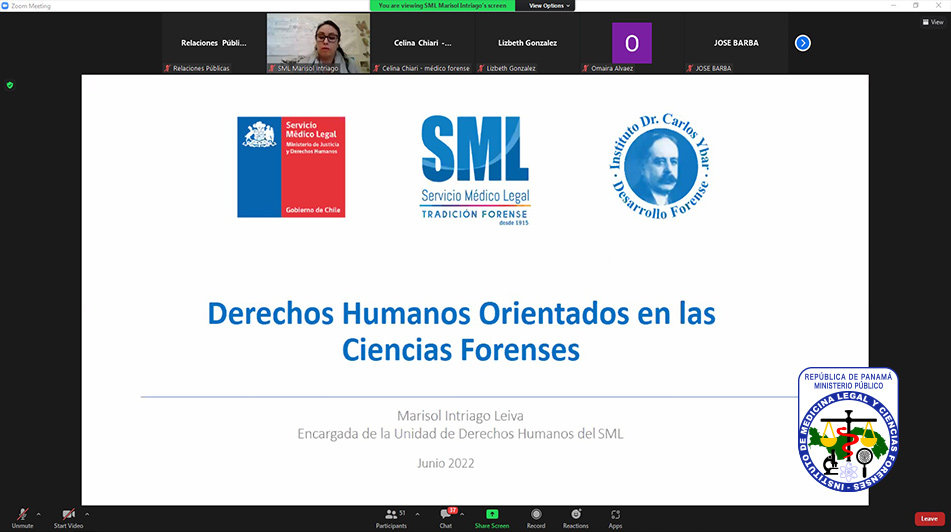Change layout with View button

tap(933, 22)
